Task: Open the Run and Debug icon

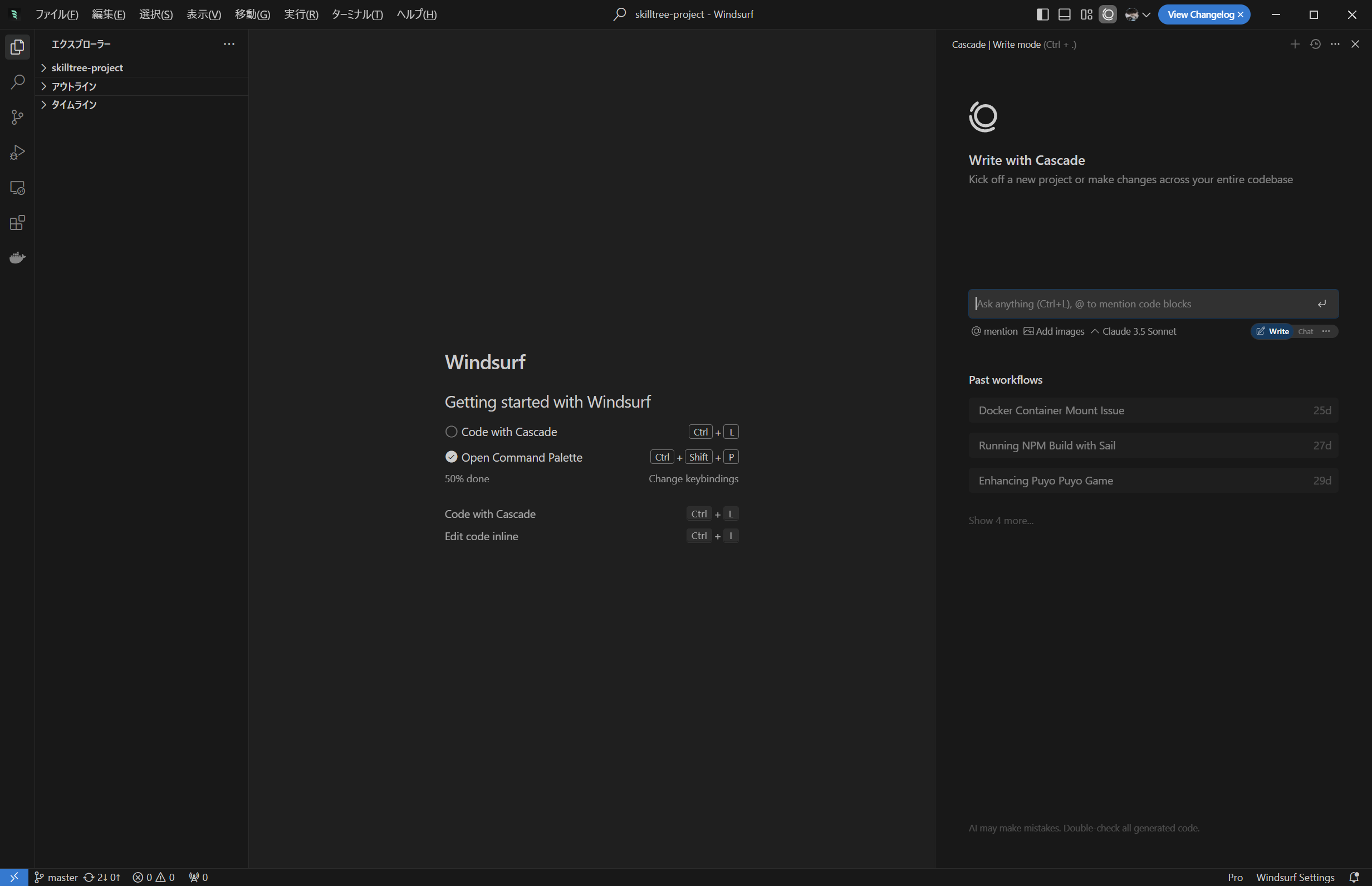Action: click(17, 153)
